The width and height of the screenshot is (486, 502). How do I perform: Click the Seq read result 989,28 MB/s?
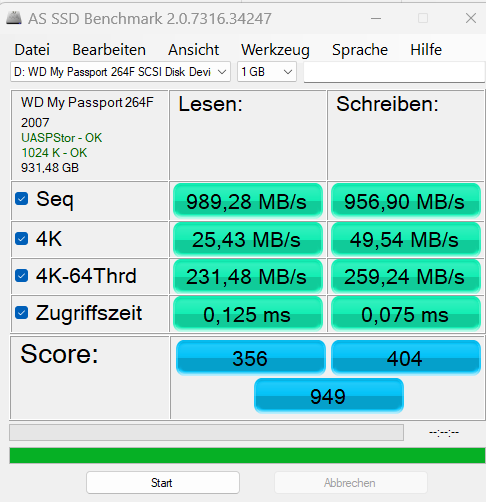tap(247, 201)
